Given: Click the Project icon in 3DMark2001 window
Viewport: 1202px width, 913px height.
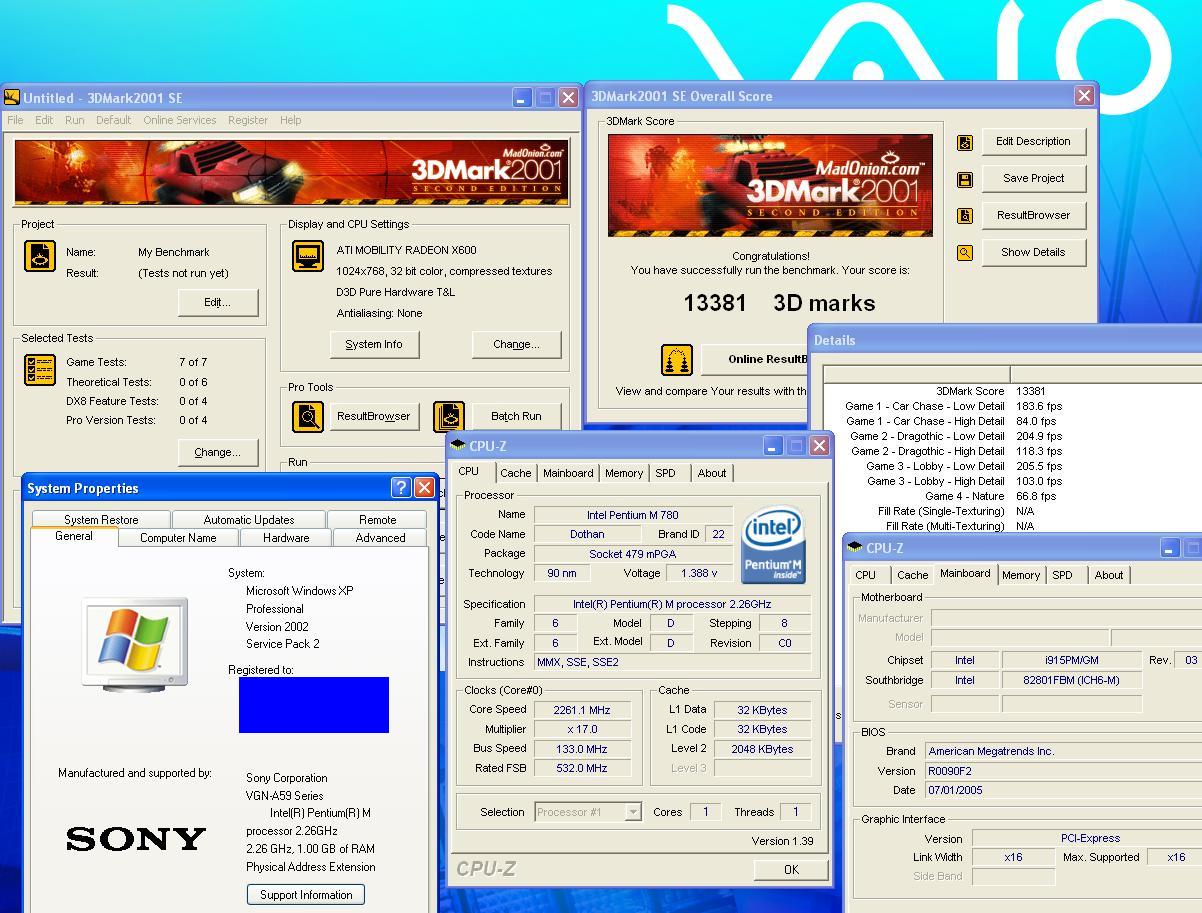Looking at the screenshot, I should pos(39,256).
